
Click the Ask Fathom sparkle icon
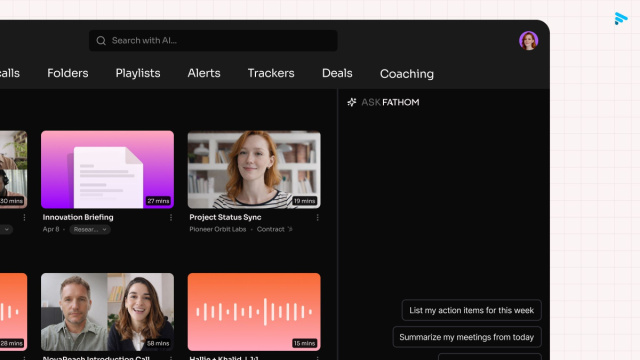tap(352, 102)
